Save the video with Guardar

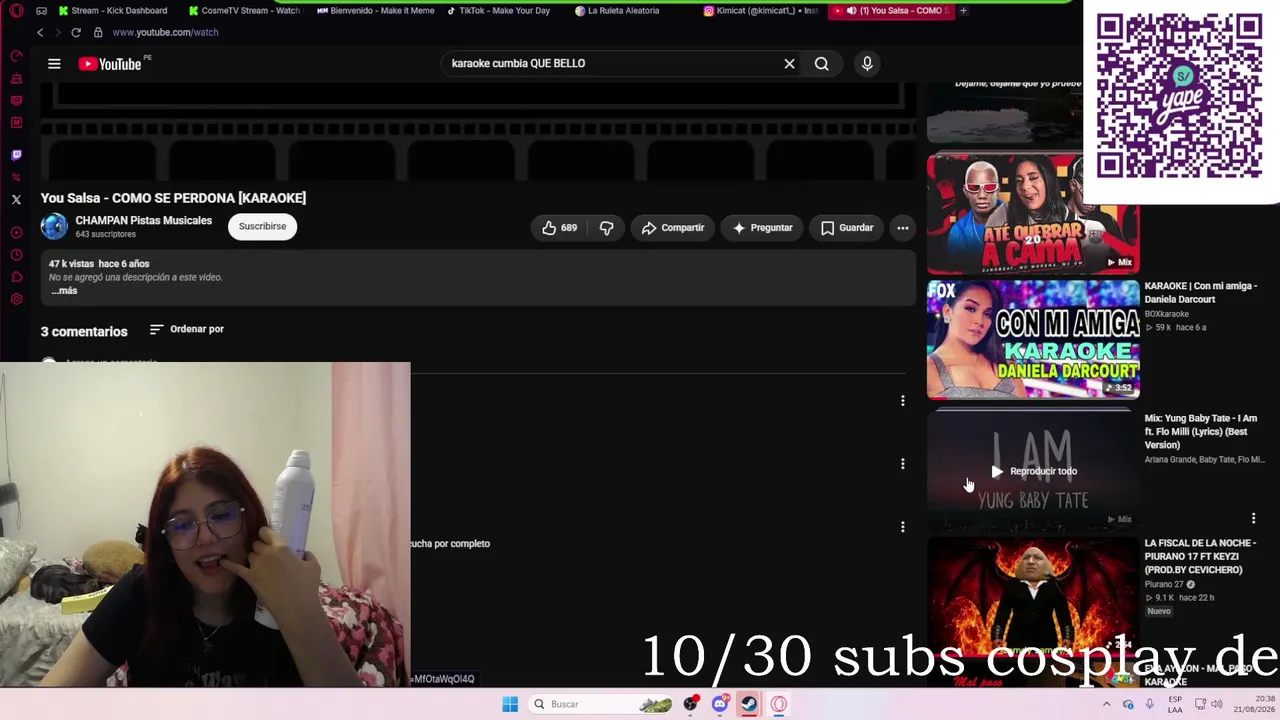(847, 228)
